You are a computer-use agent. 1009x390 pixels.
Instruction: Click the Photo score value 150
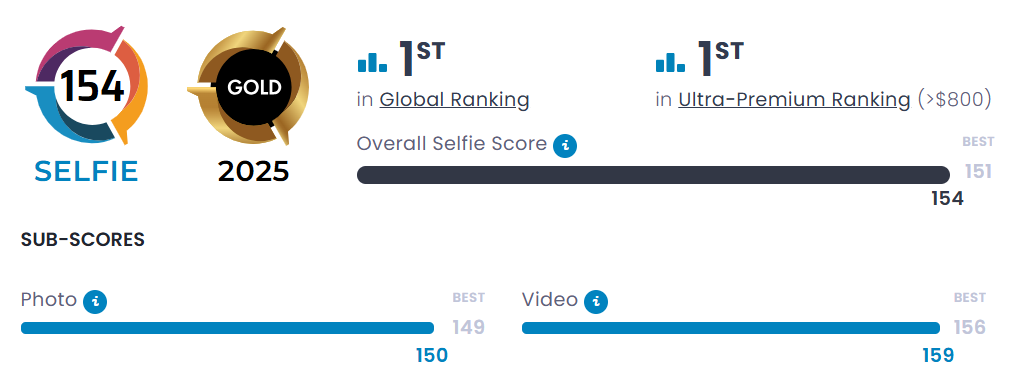[x=431, y=355]
